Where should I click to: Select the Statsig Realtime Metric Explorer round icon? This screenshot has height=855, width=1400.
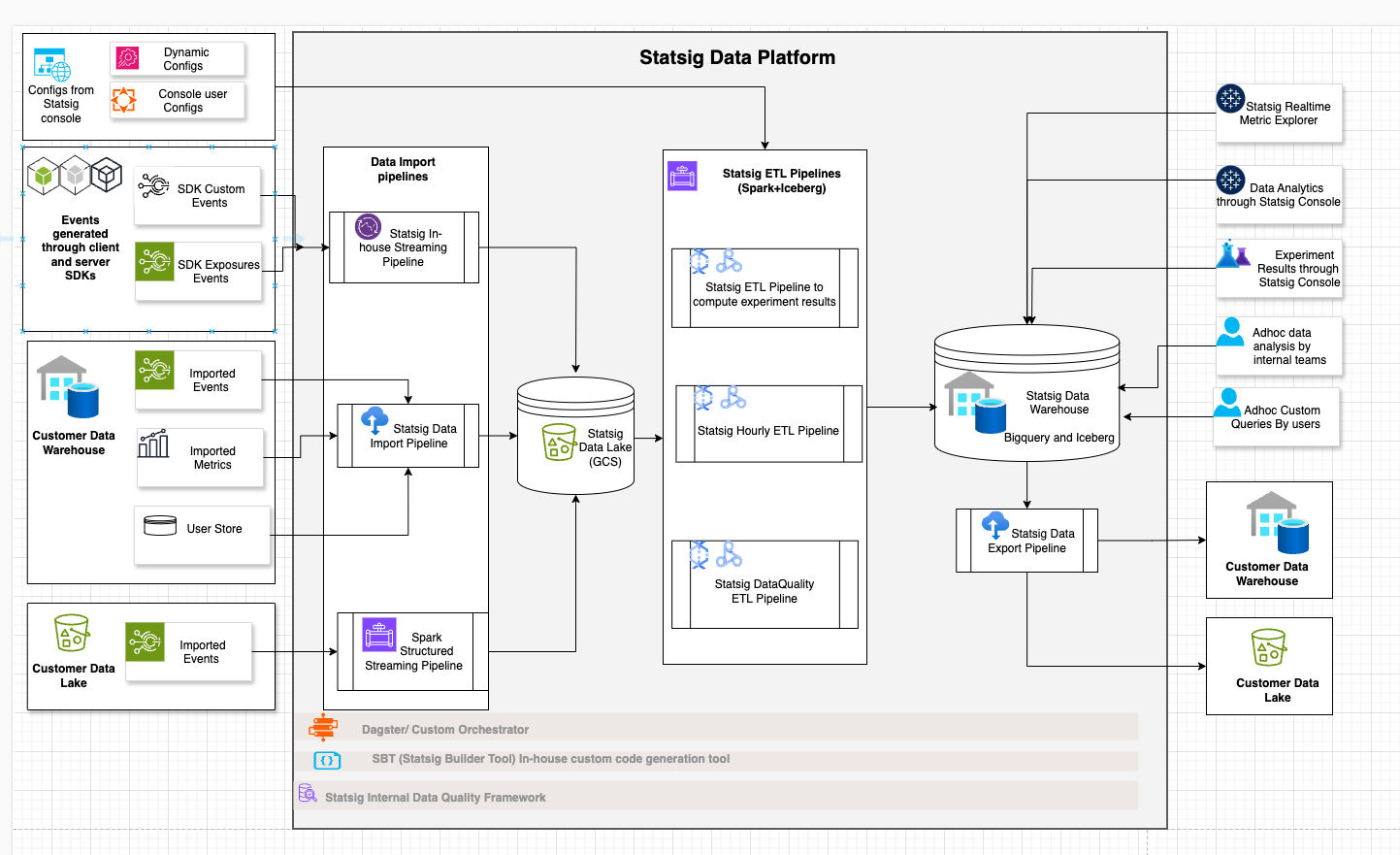[1230, 98]
